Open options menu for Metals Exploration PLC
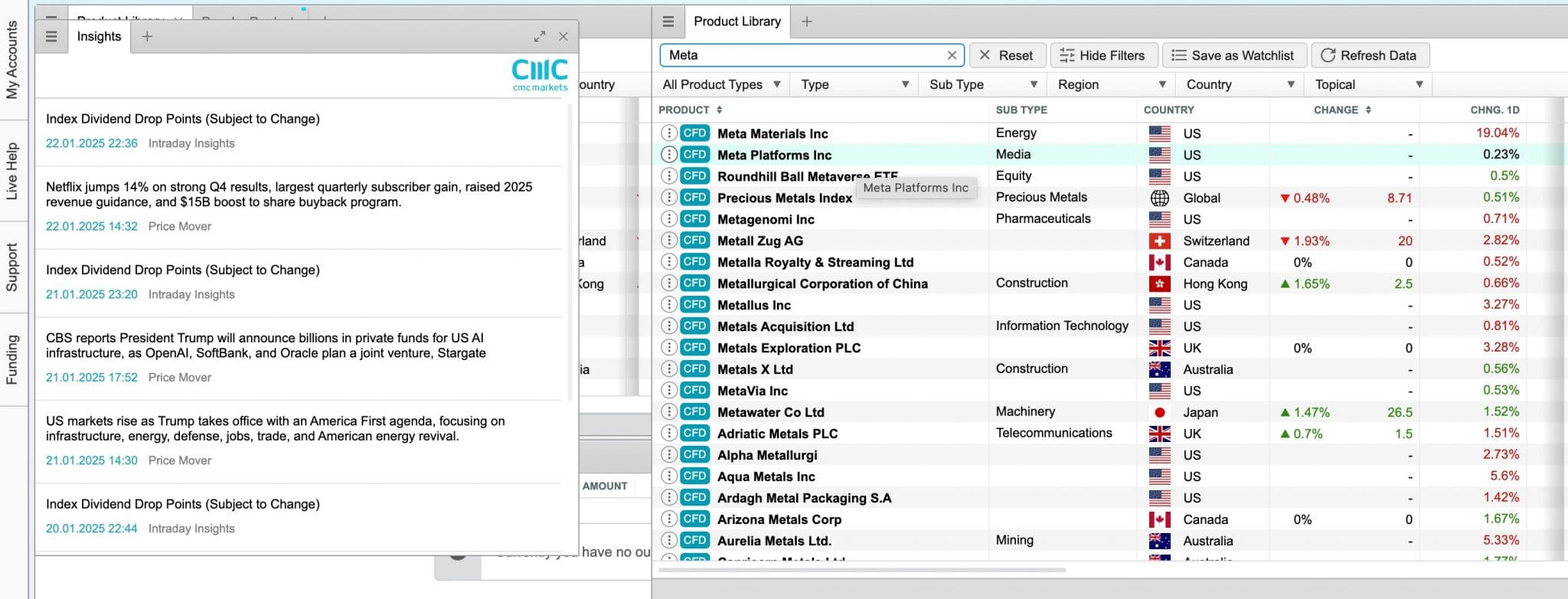The width and height of the screenshot is (1568, 599). coord(668,348)
